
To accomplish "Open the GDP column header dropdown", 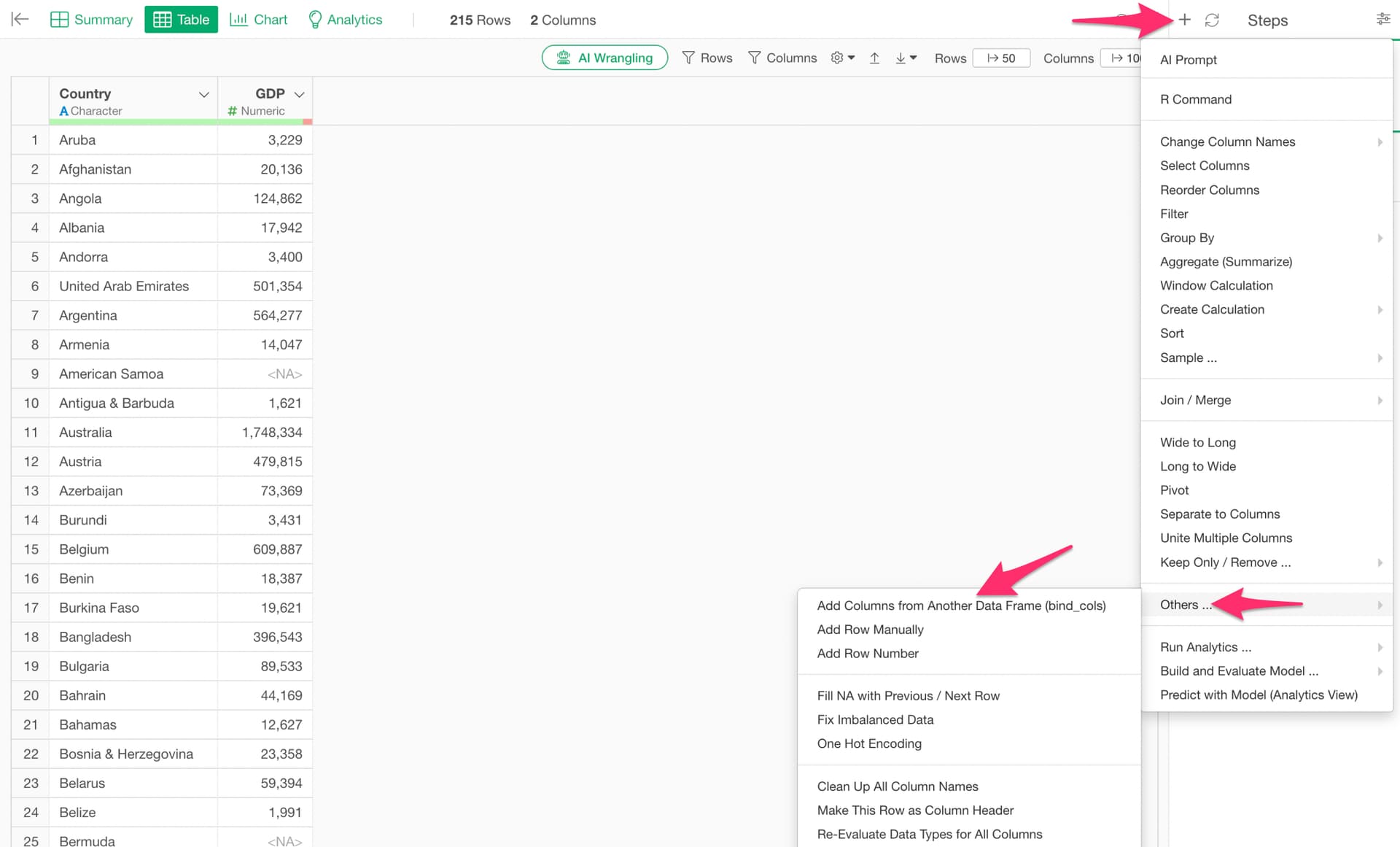I will (299, 94).
